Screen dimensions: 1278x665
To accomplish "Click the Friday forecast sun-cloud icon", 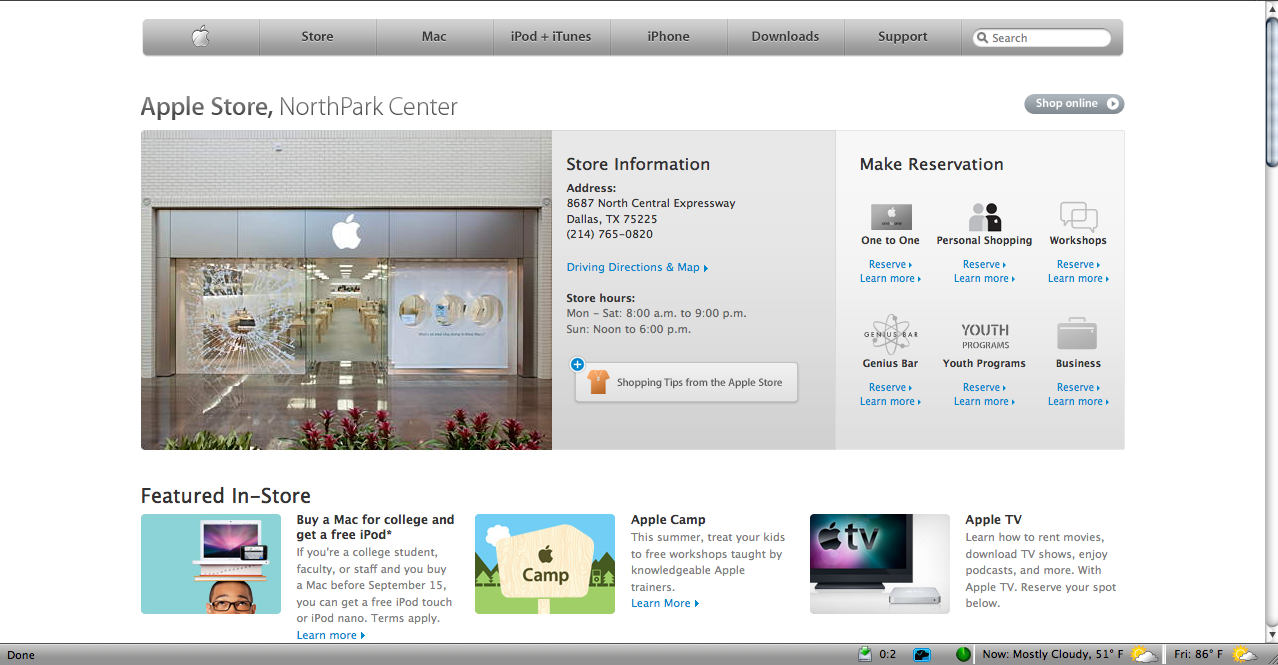I will (x=1245, y=655).
